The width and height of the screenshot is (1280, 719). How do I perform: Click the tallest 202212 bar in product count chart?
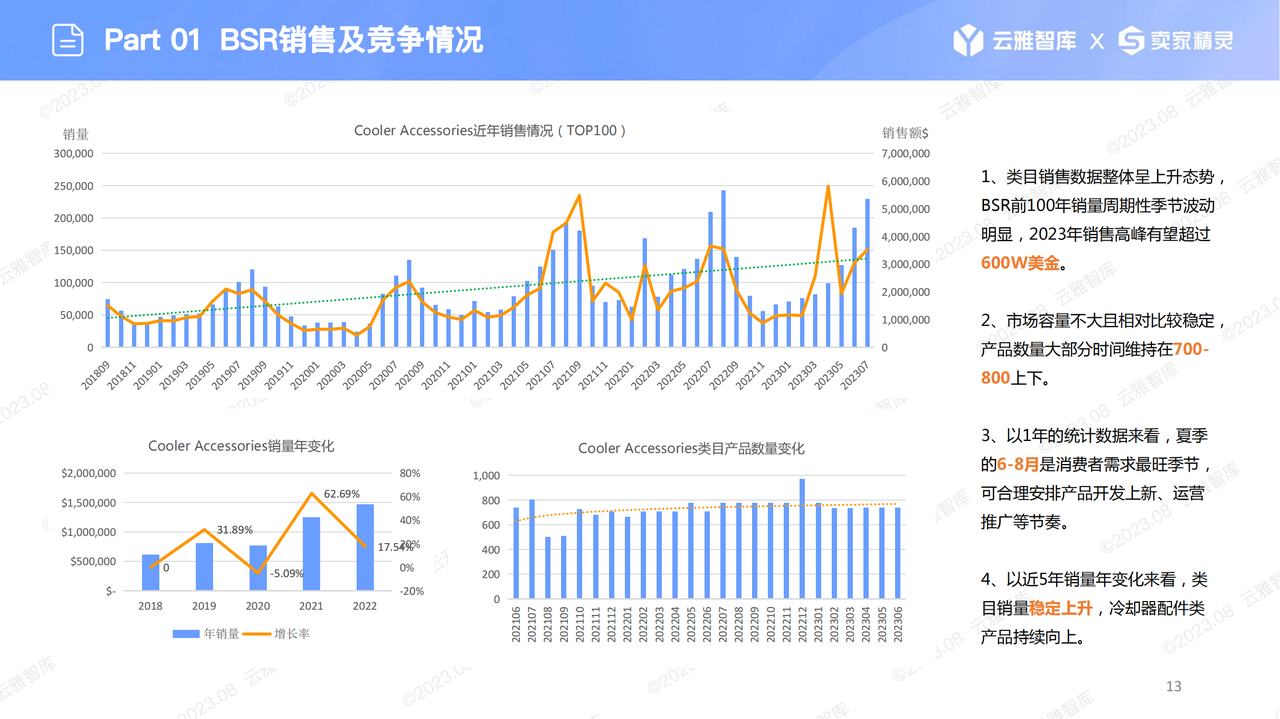pyautogui.click(x=802, y=539)
